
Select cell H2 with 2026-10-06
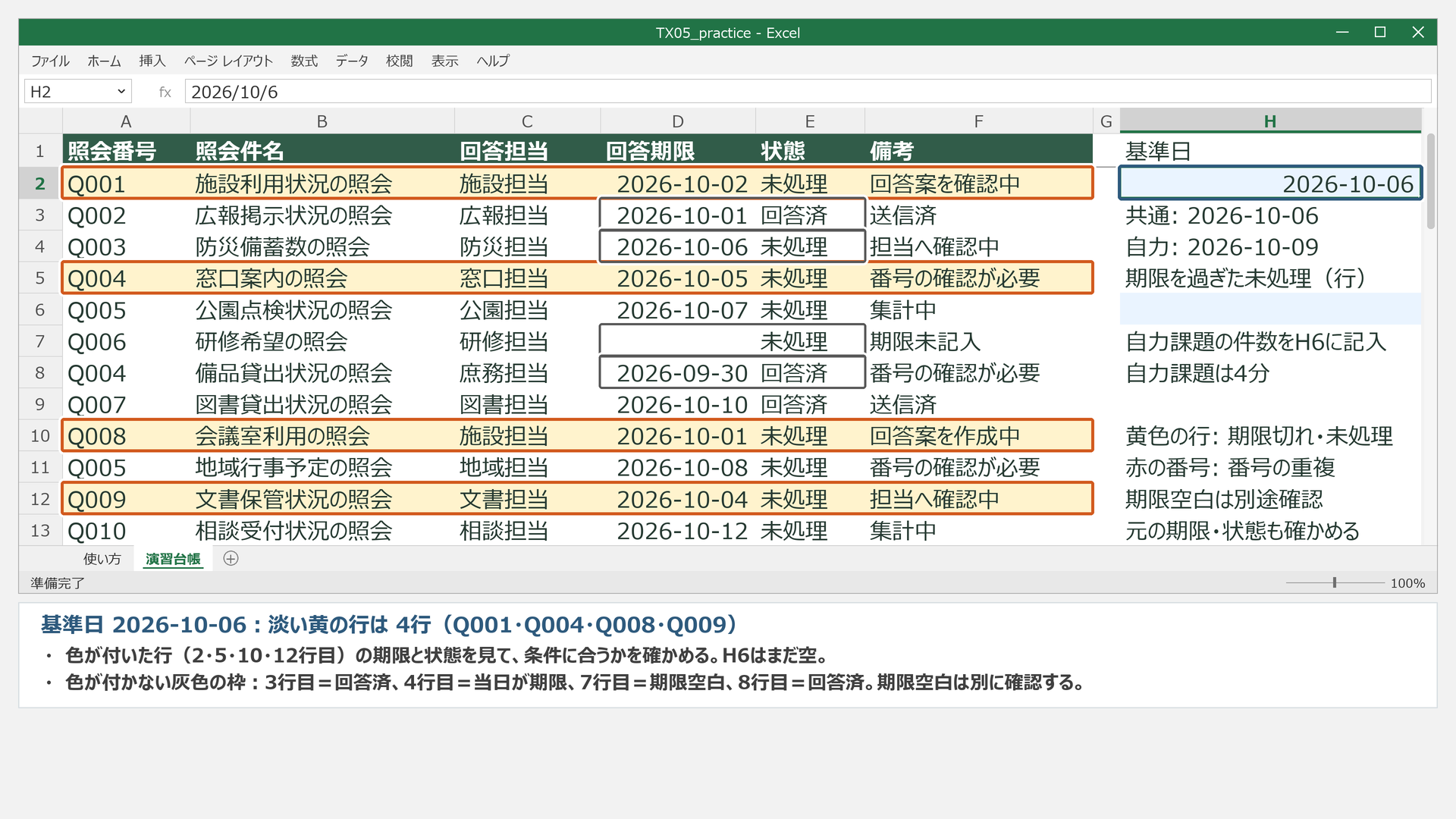tap(1270, 184)
